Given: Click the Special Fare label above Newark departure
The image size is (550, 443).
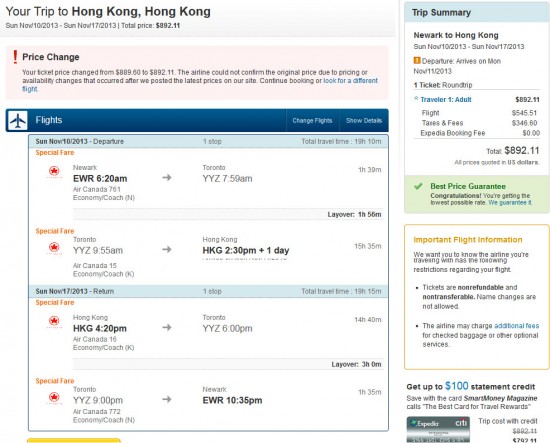Looking at the screenshot, I should point(55,153).
